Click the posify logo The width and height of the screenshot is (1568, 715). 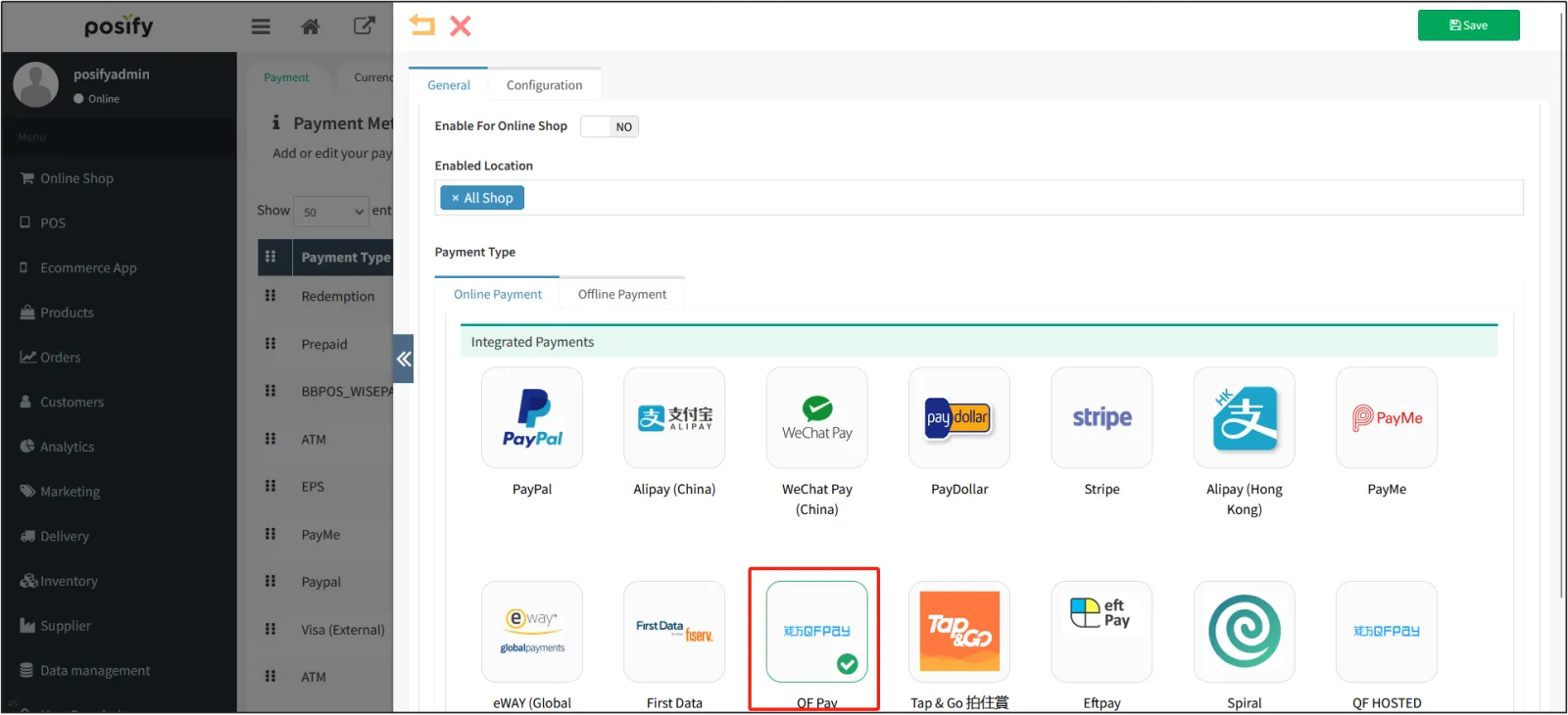tap(119, 26)
